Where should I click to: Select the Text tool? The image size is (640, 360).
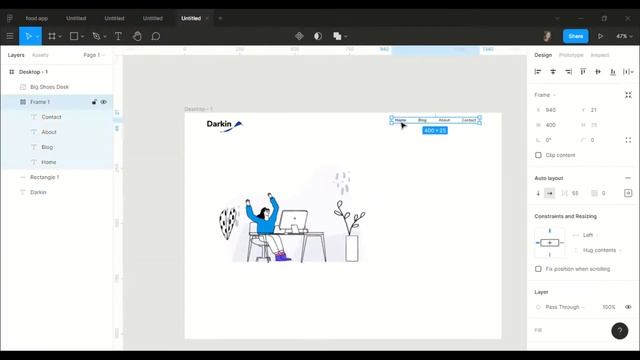coord(118,36)
